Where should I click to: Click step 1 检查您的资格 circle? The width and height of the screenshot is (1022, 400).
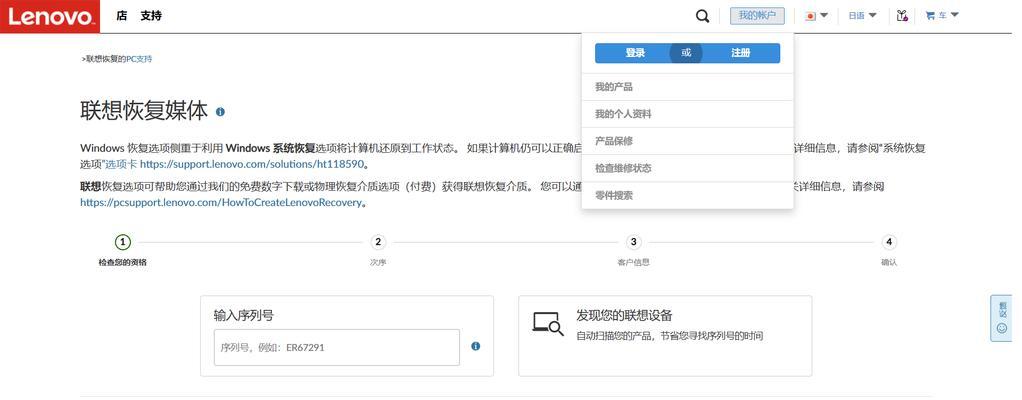point(123,242)
